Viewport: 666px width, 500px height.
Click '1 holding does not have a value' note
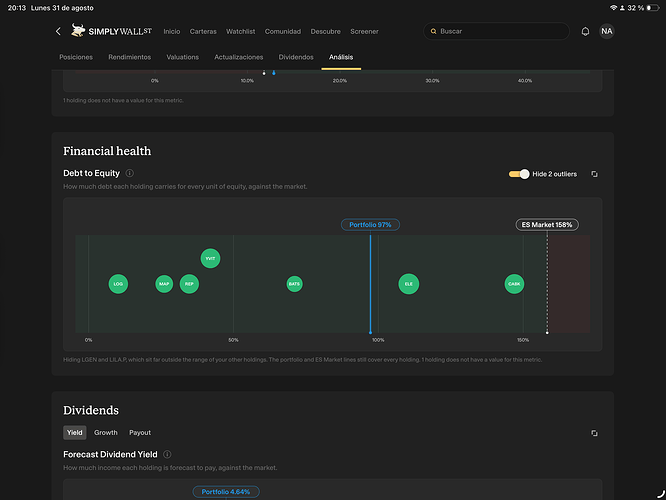[123, 100]
